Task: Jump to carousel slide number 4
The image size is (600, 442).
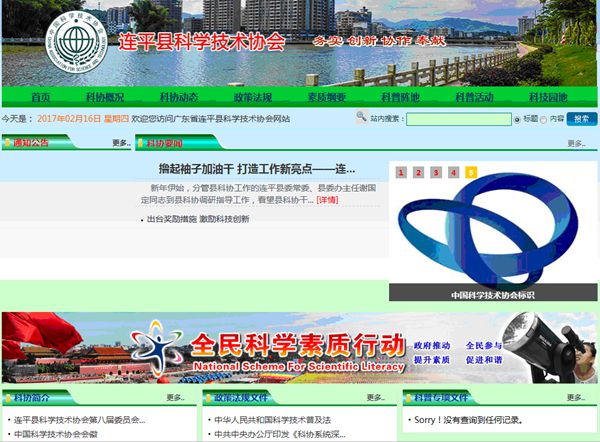Action: [453, 172]
